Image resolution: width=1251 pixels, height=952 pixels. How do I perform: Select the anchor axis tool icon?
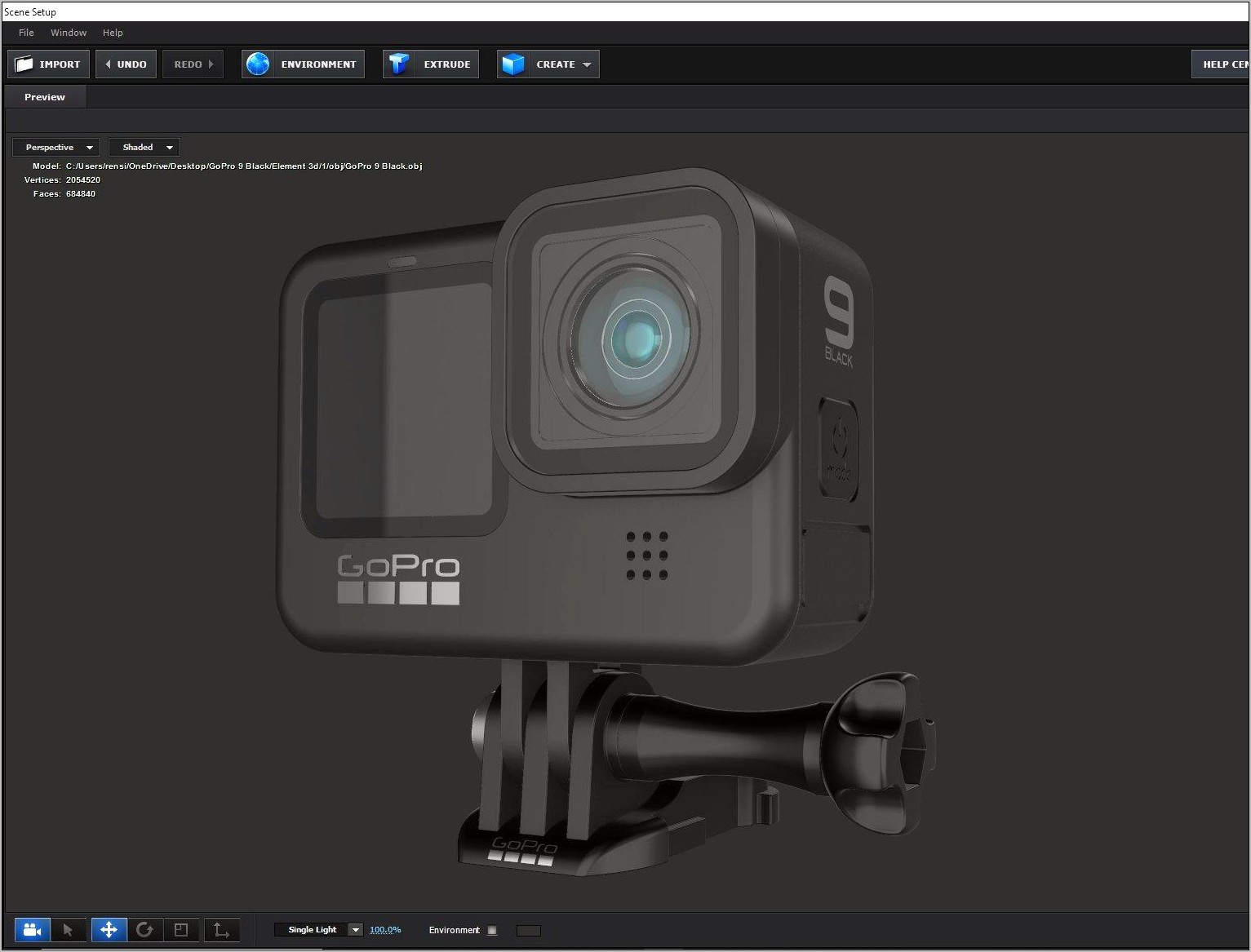(221, 930)
